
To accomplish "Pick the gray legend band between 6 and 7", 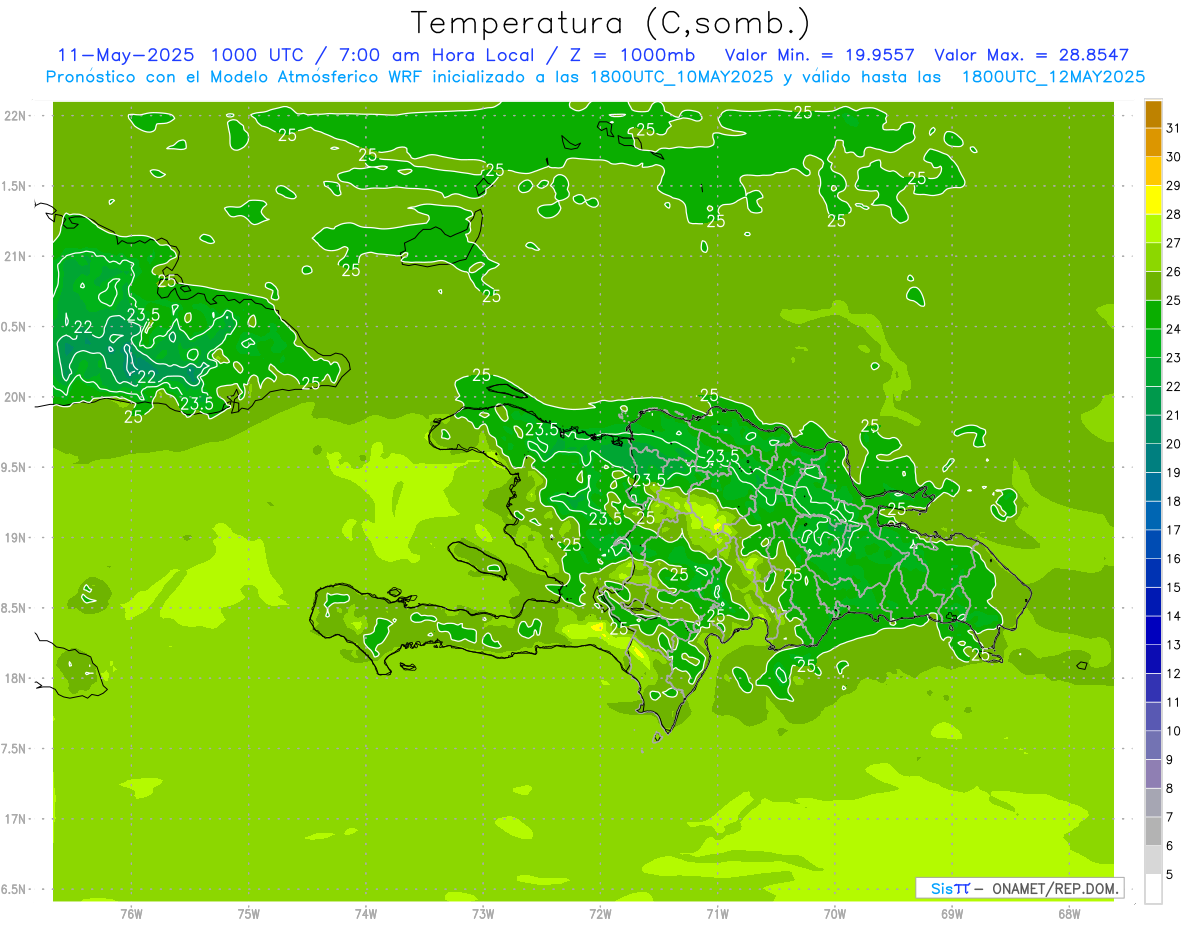I will [x=1153, y=832].
